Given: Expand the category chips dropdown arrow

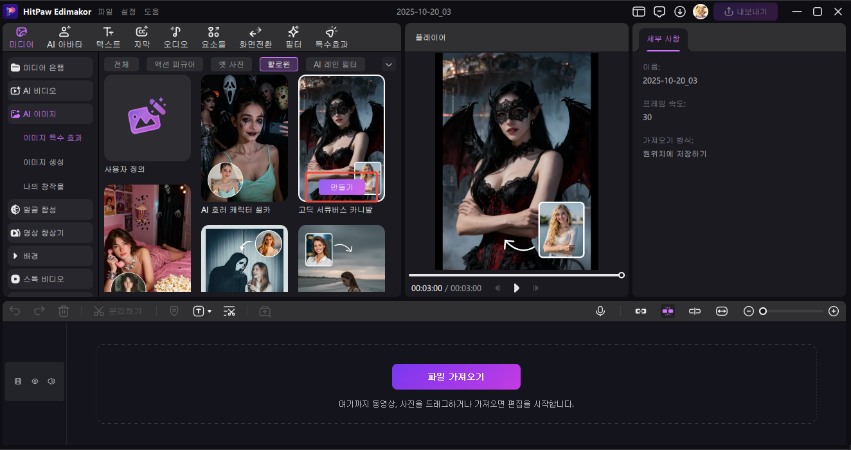Looking at the screenshot, I should [x=389, y=64].
